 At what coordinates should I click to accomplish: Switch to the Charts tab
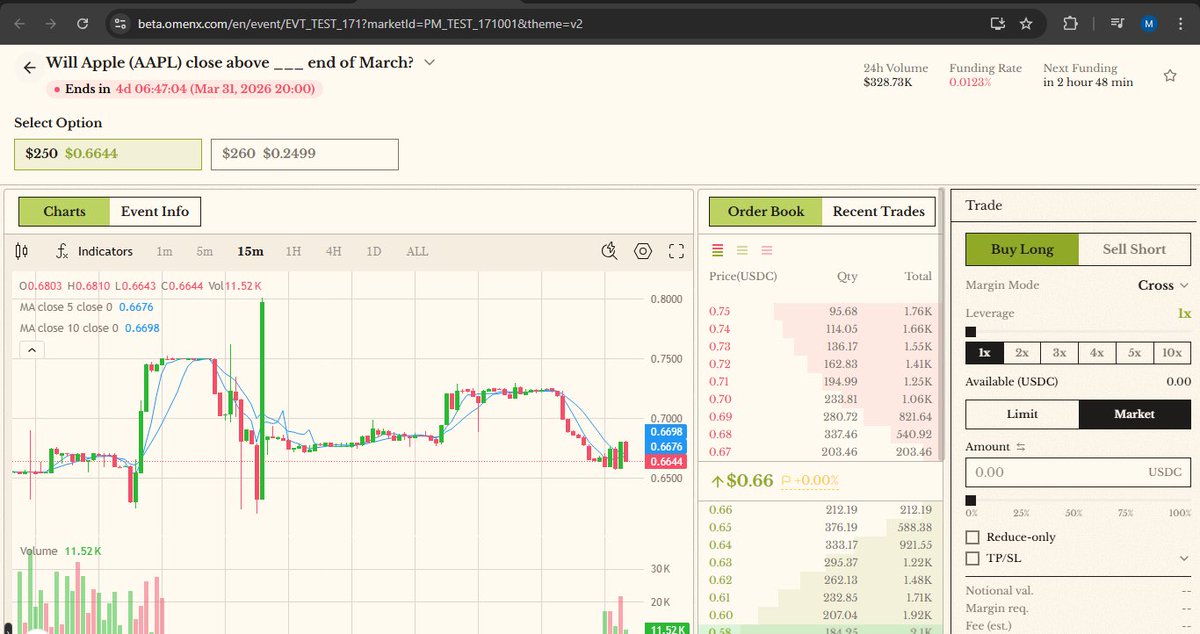coord(64,212)
